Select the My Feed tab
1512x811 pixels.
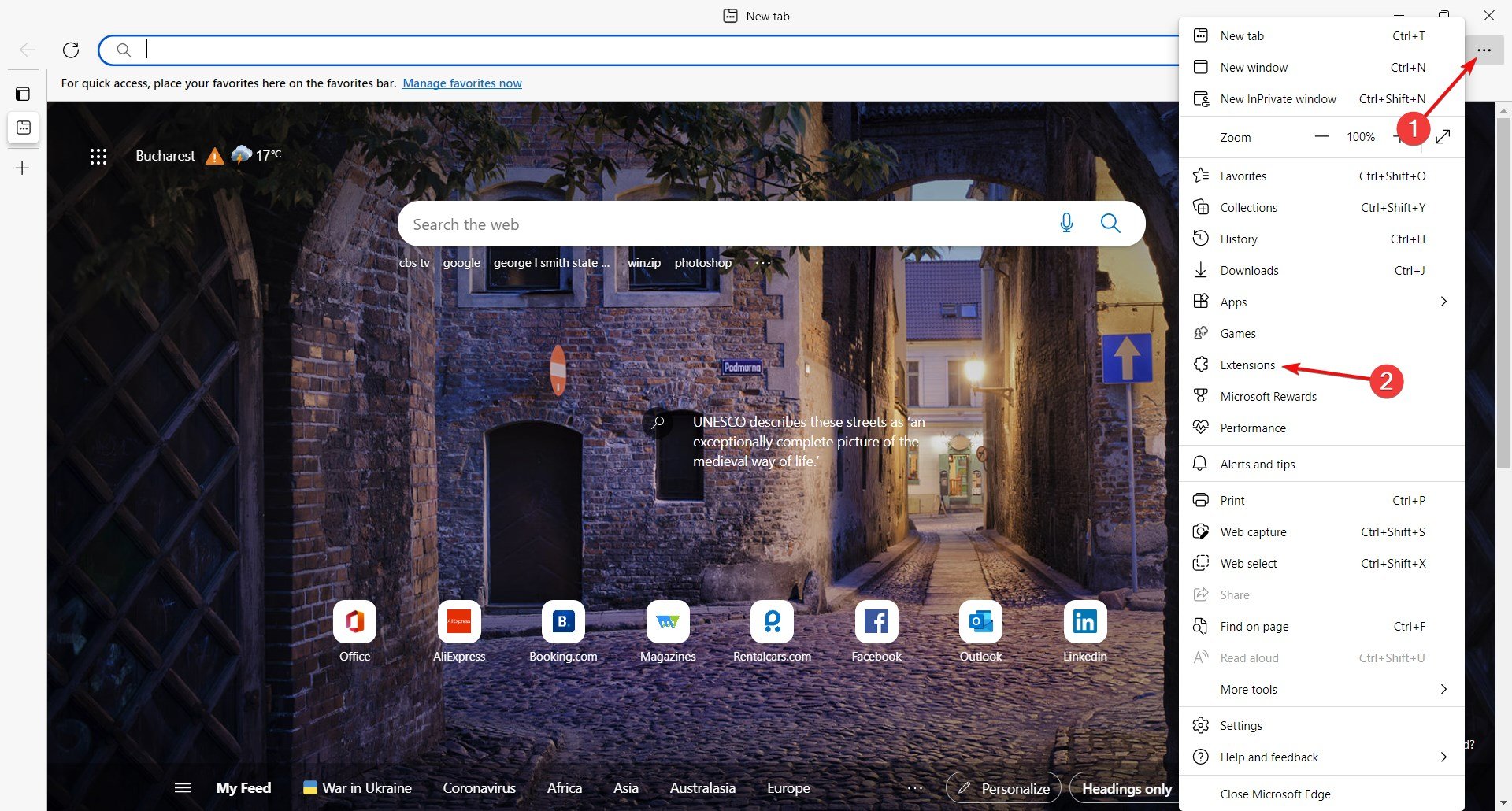click(243, 787)
